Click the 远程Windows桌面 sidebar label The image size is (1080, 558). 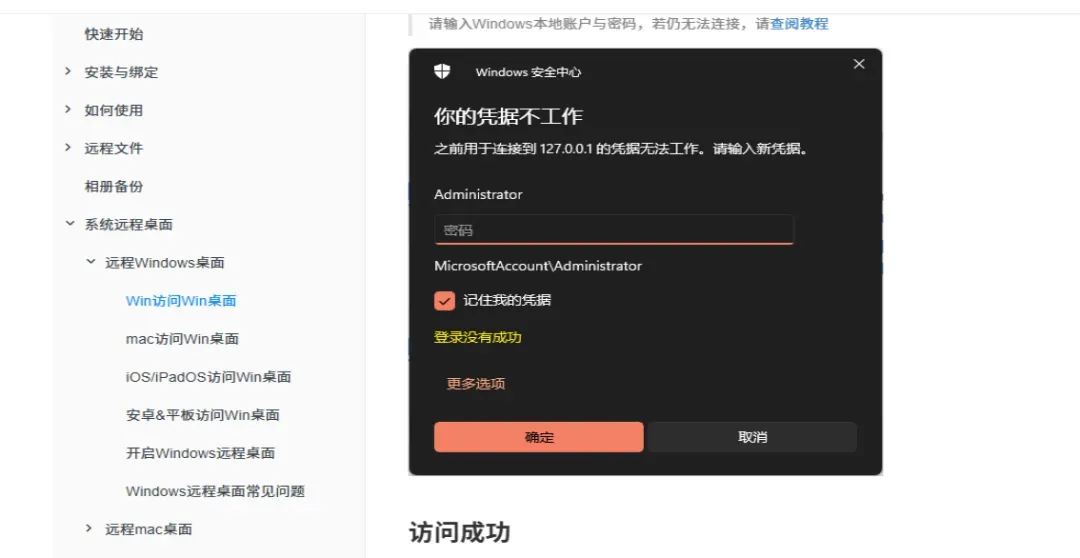pos(165,262)
